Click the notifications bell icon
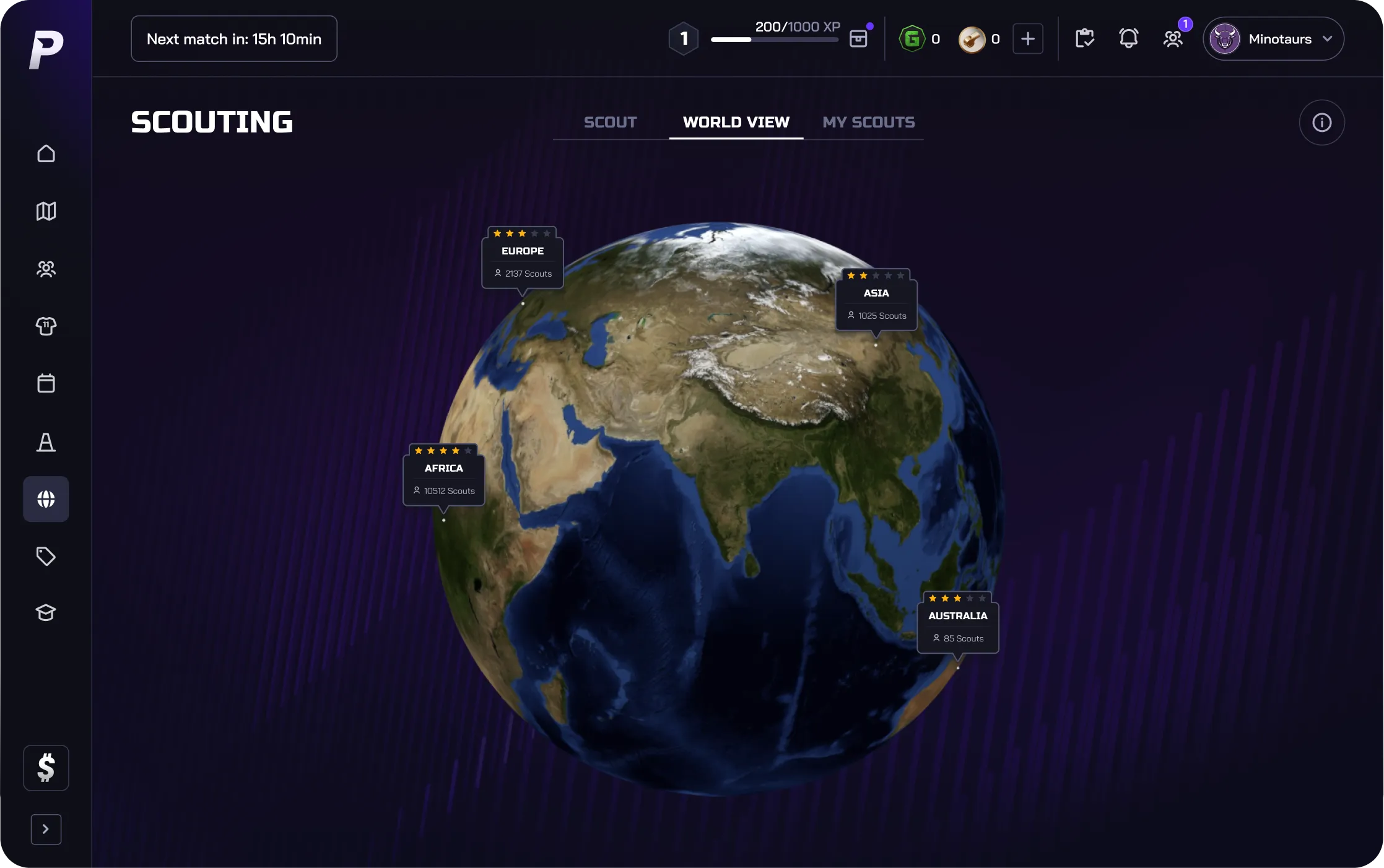 pos(1128,38)
